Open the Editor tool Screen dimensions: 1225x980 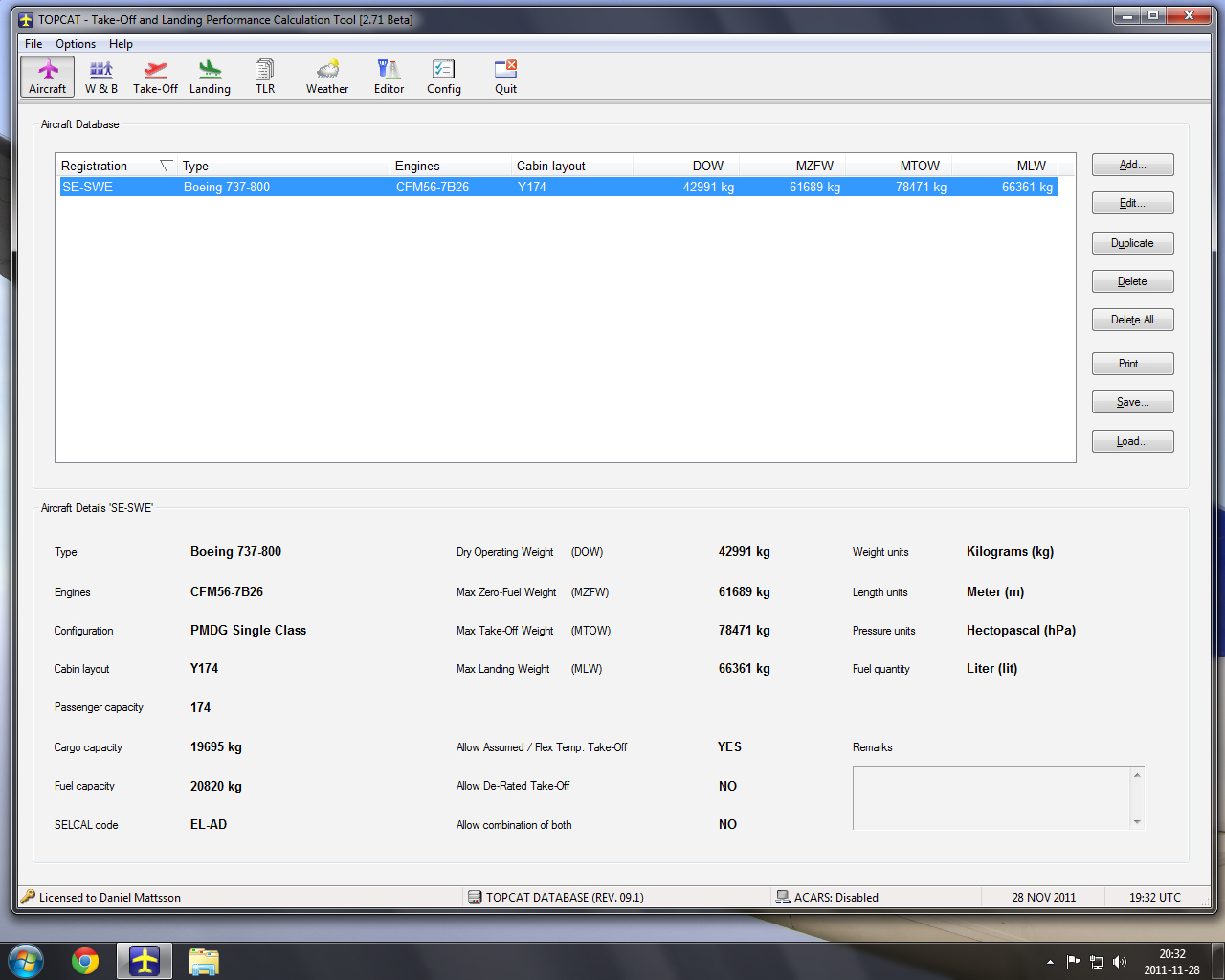pyautogui.click(x=389, y=77)
